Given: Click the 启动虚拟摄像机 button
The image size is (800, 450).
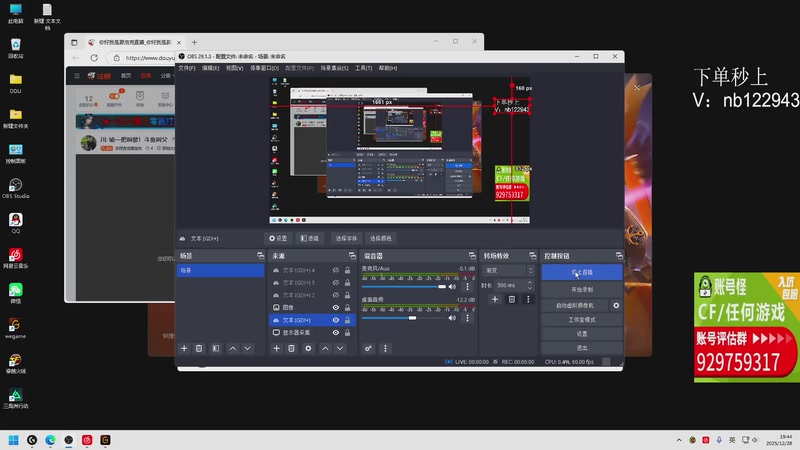Looking at the screenshot, I should point(574,305).
